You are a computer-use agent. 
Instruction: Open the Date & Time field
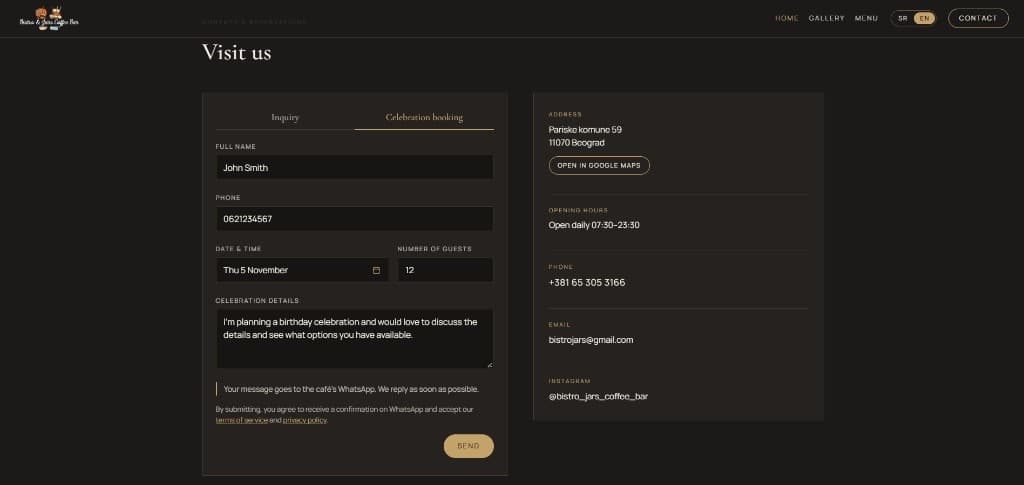tap(302, 270)
